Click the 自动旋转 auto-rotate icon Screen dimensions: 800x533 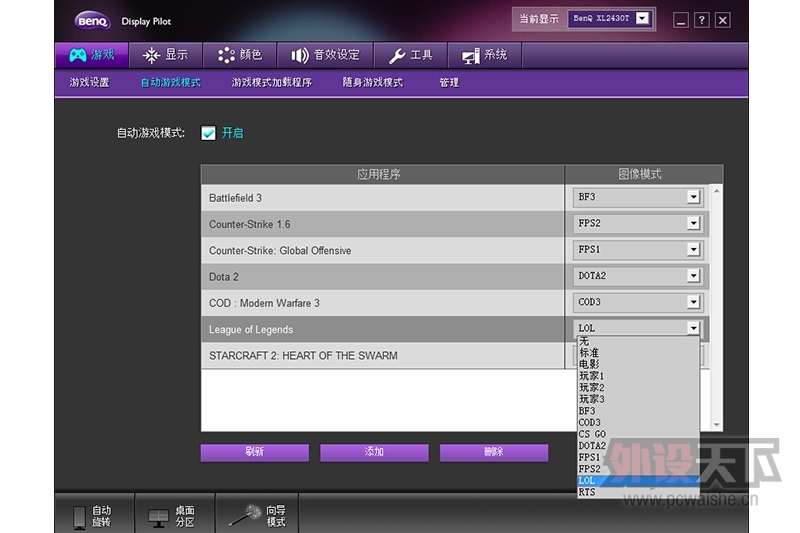80,516
